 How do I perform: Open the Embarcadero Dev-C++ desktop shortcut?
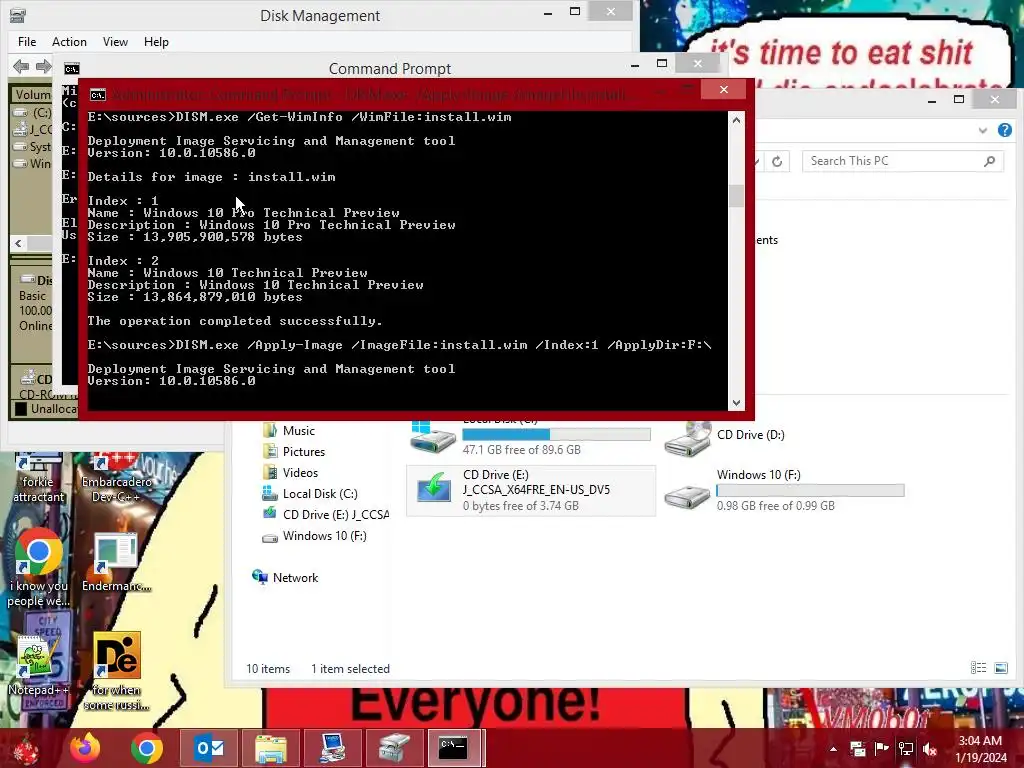coord(116,478)
